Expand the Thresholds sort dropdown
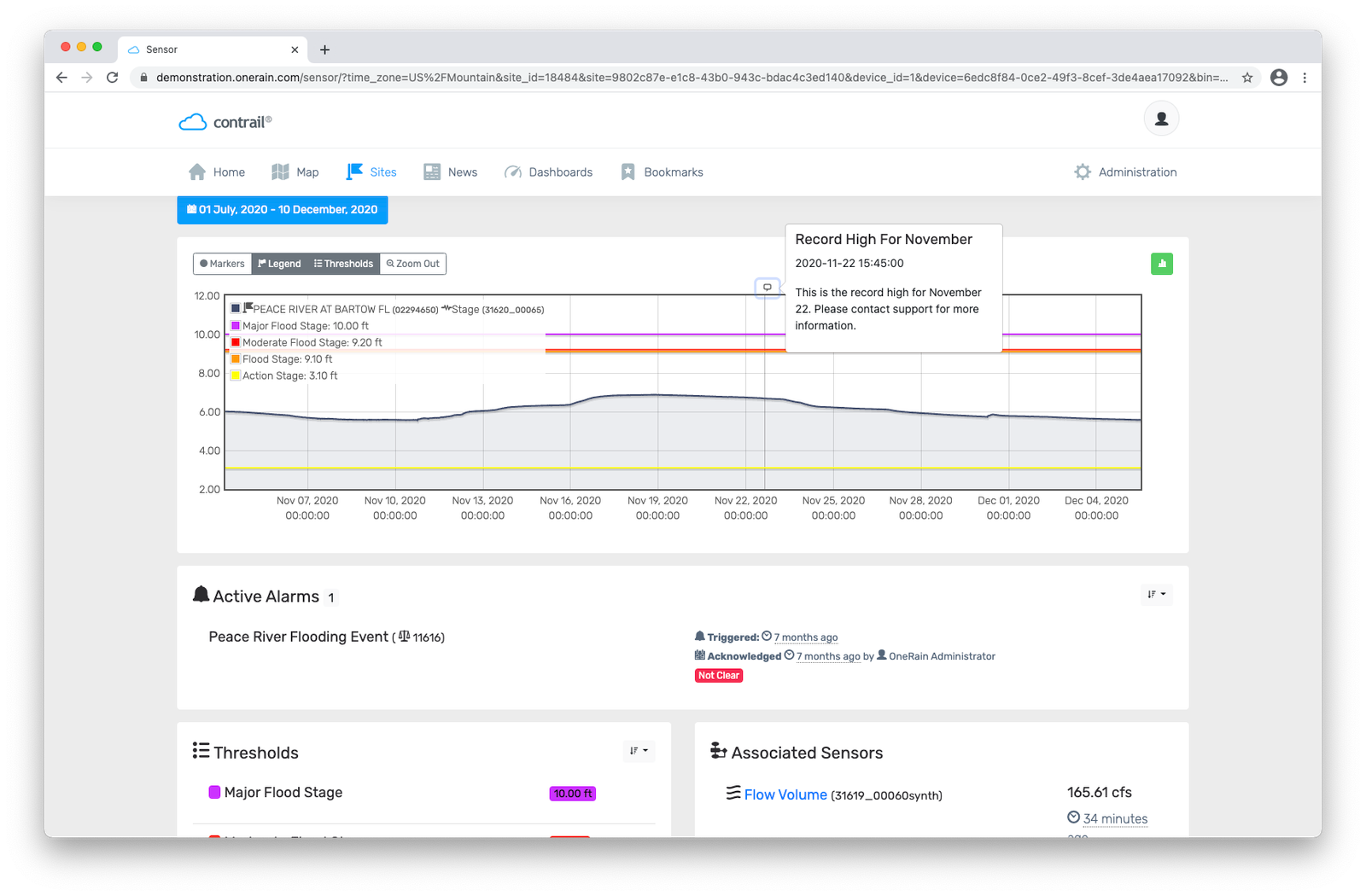Image resolution: width=1366 pixels, height=896 pixels. click(x=639, y=751)
